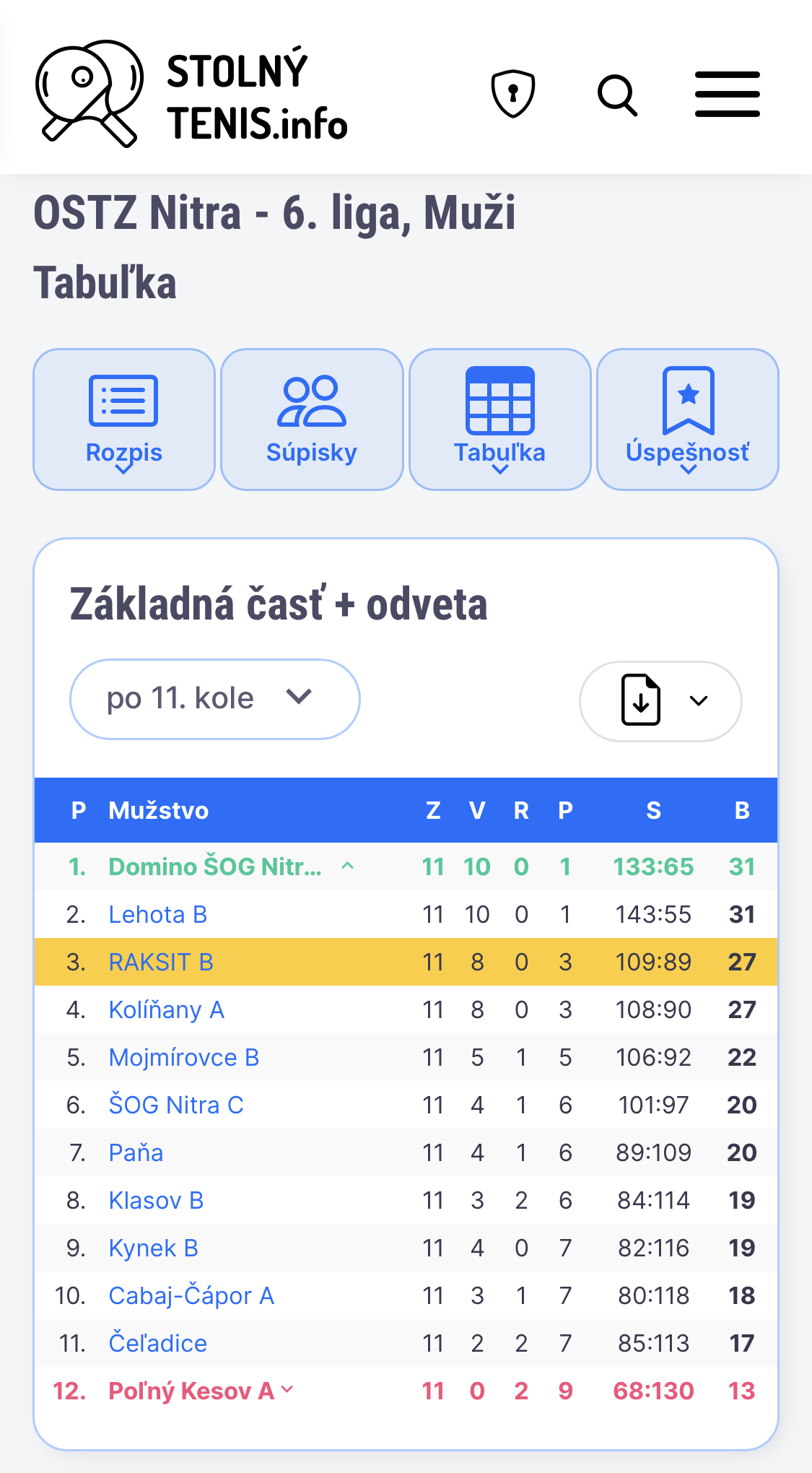Click the download file icon
Screen dimensions: 812x1473
tap(641, 700)
